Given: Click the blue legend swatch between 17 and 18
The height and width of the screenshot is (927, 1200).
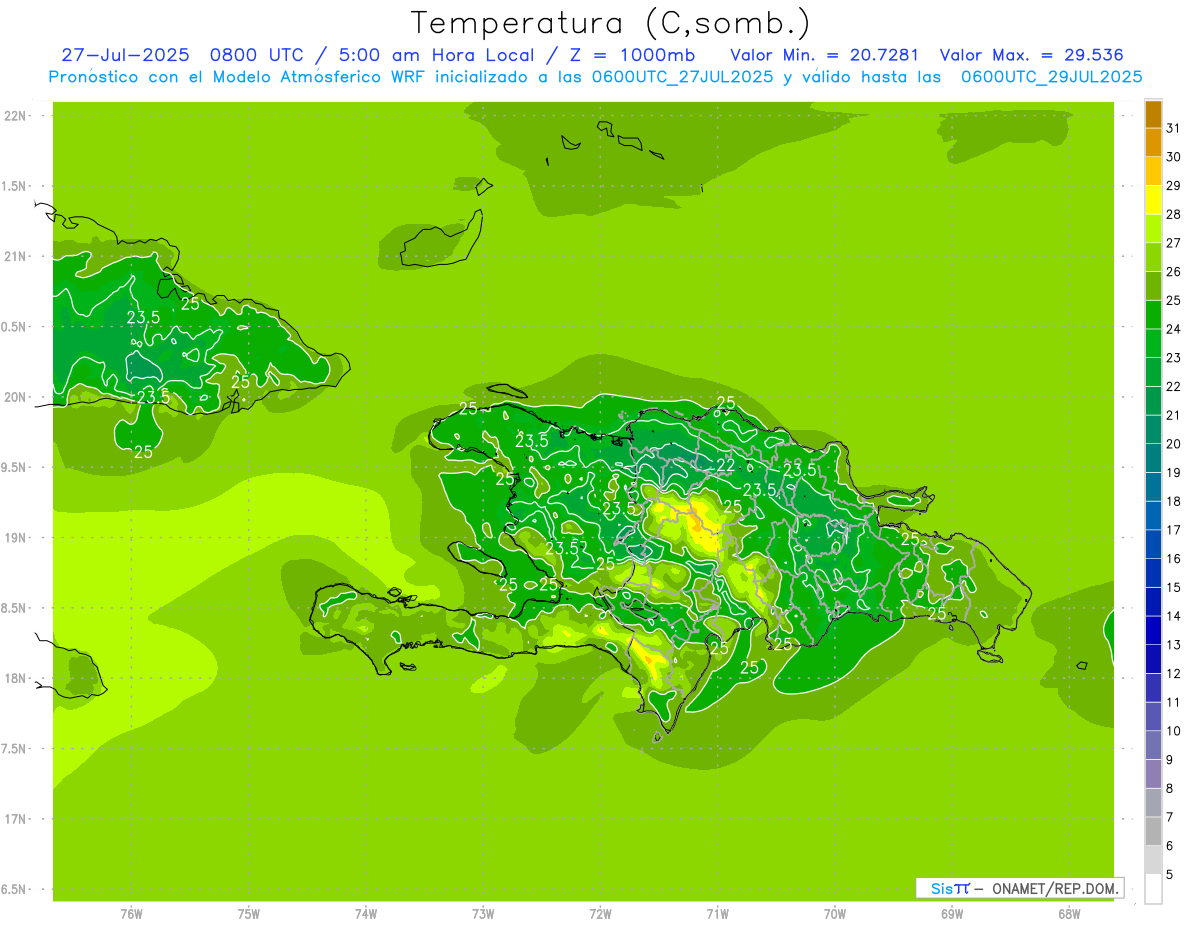Looking at the screenshot, I should tap(1153, 516).
